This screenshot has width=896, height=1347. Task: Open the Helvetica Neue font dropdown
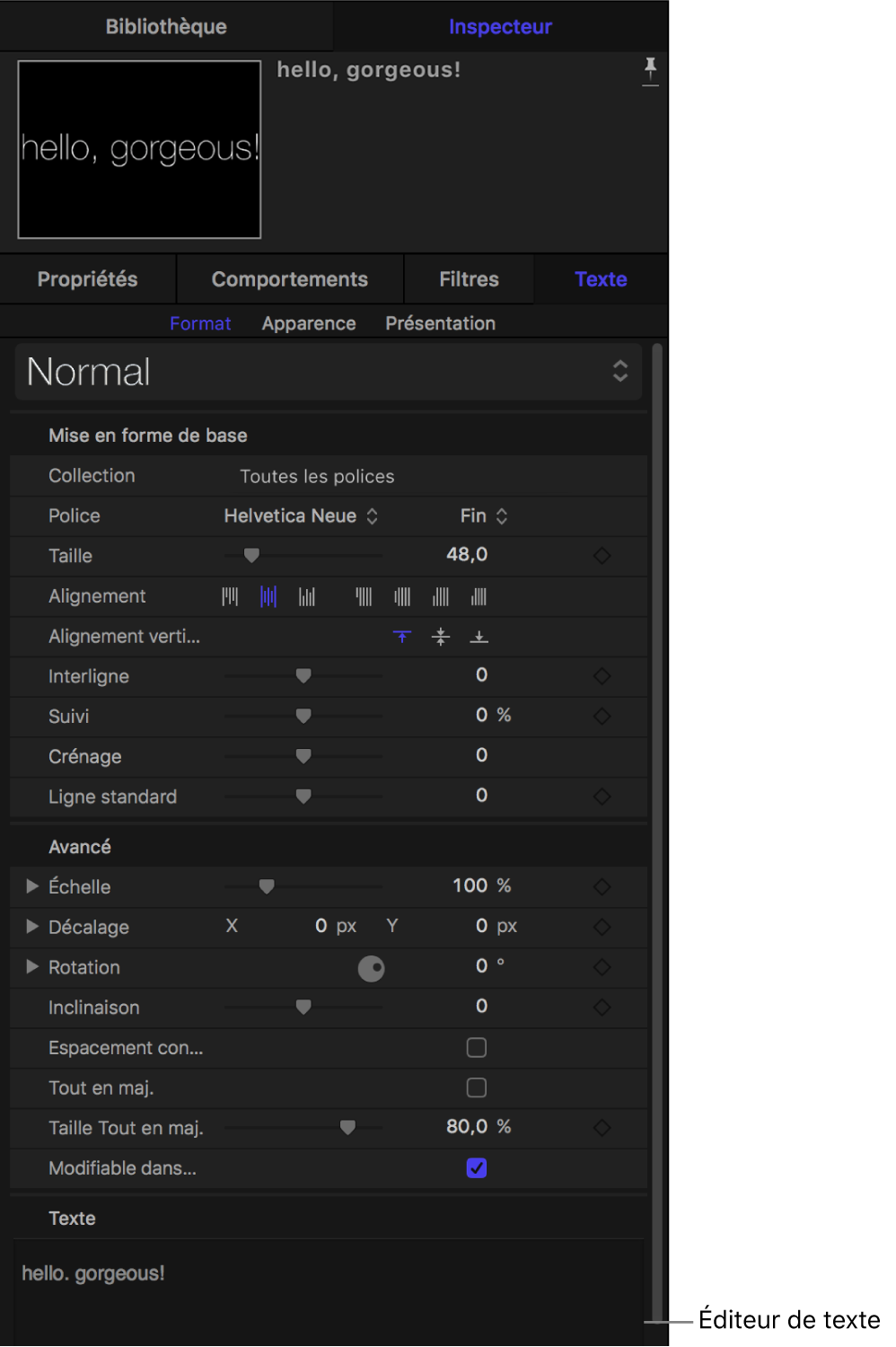pos(300,516)
